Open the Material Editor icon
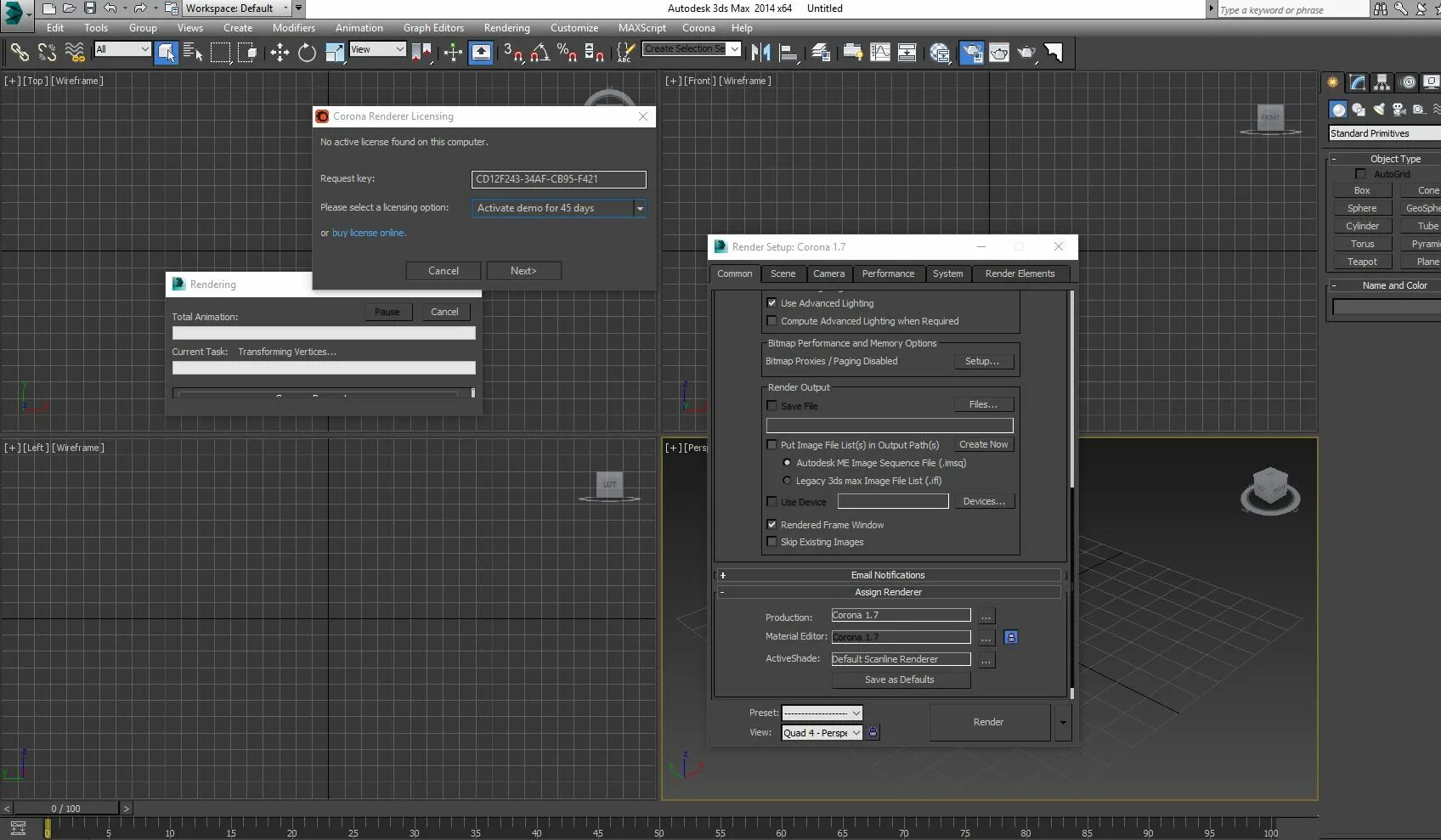1441x840 pixels. click(940, 53)
